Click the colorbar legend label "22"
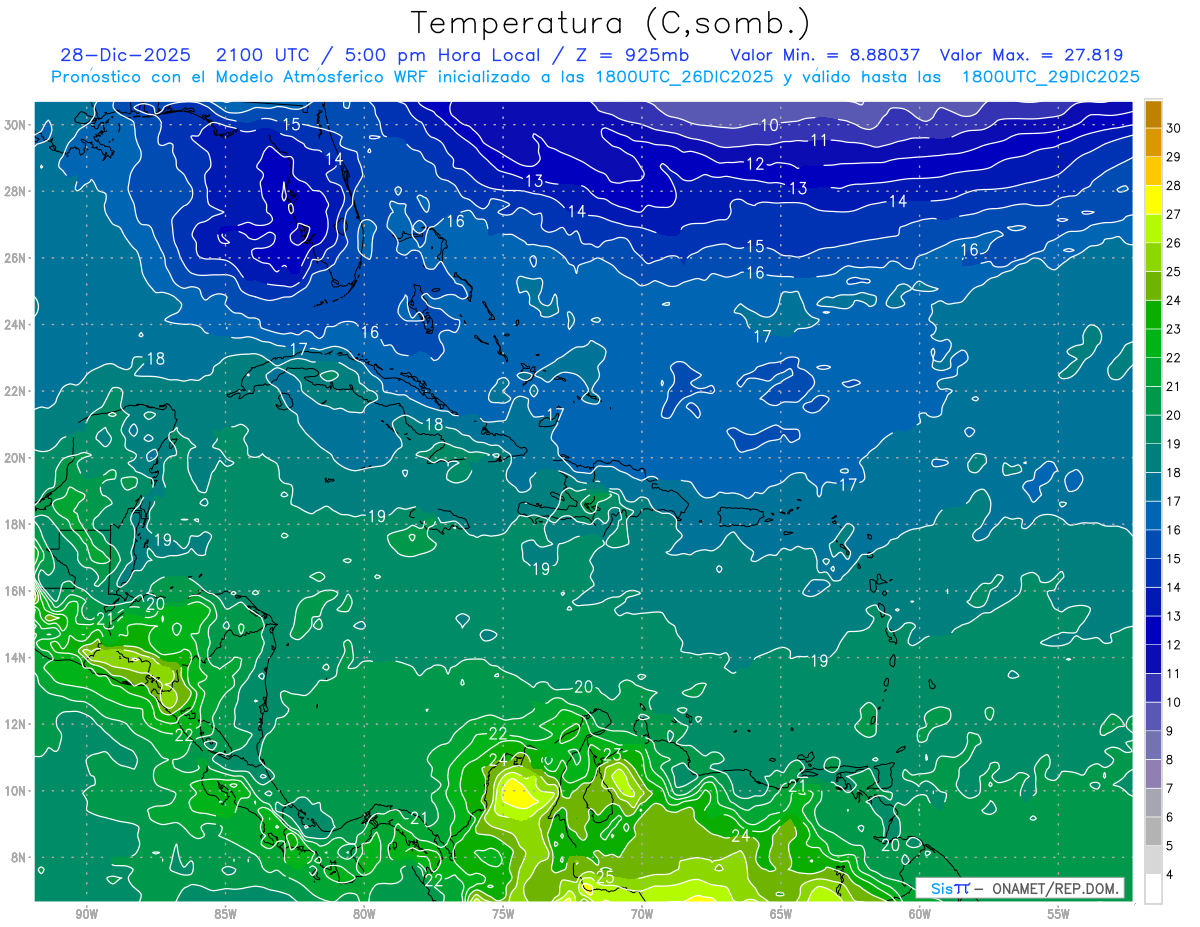Viewport: 1200px width, 927px height. tap(1174, 358)
